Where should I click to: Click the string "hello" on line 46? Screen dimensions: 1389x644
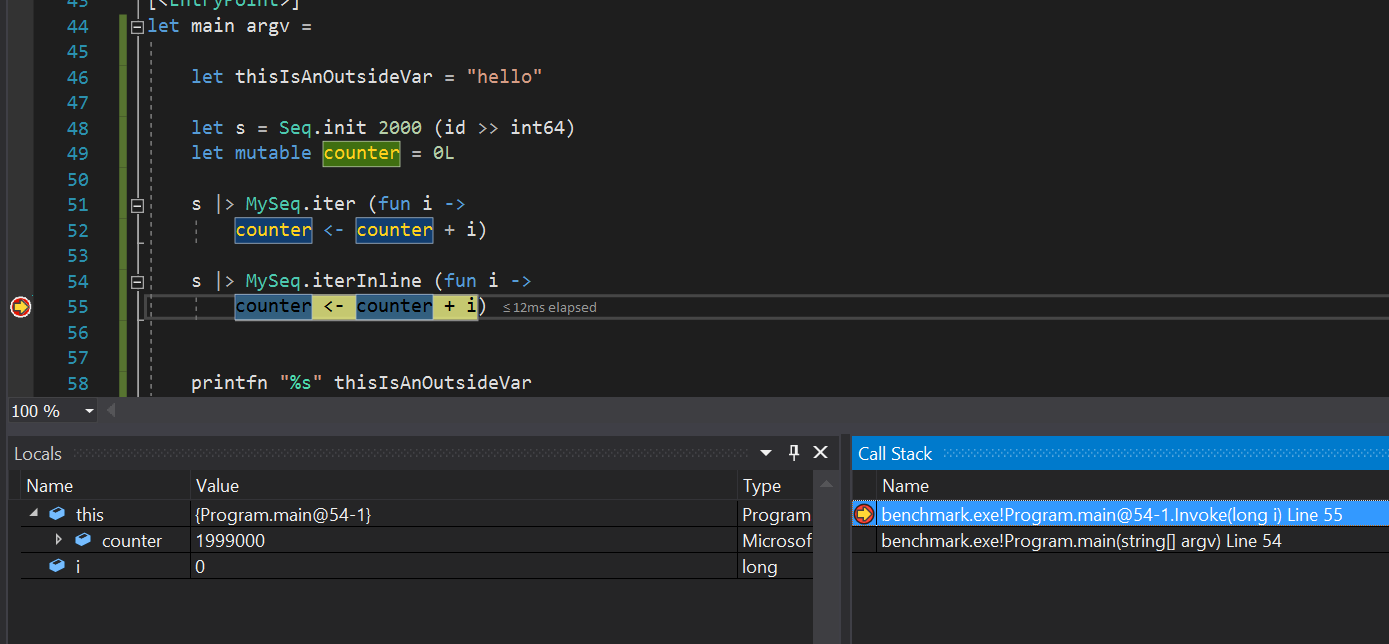pyautogui.click(x=503, y=77)
